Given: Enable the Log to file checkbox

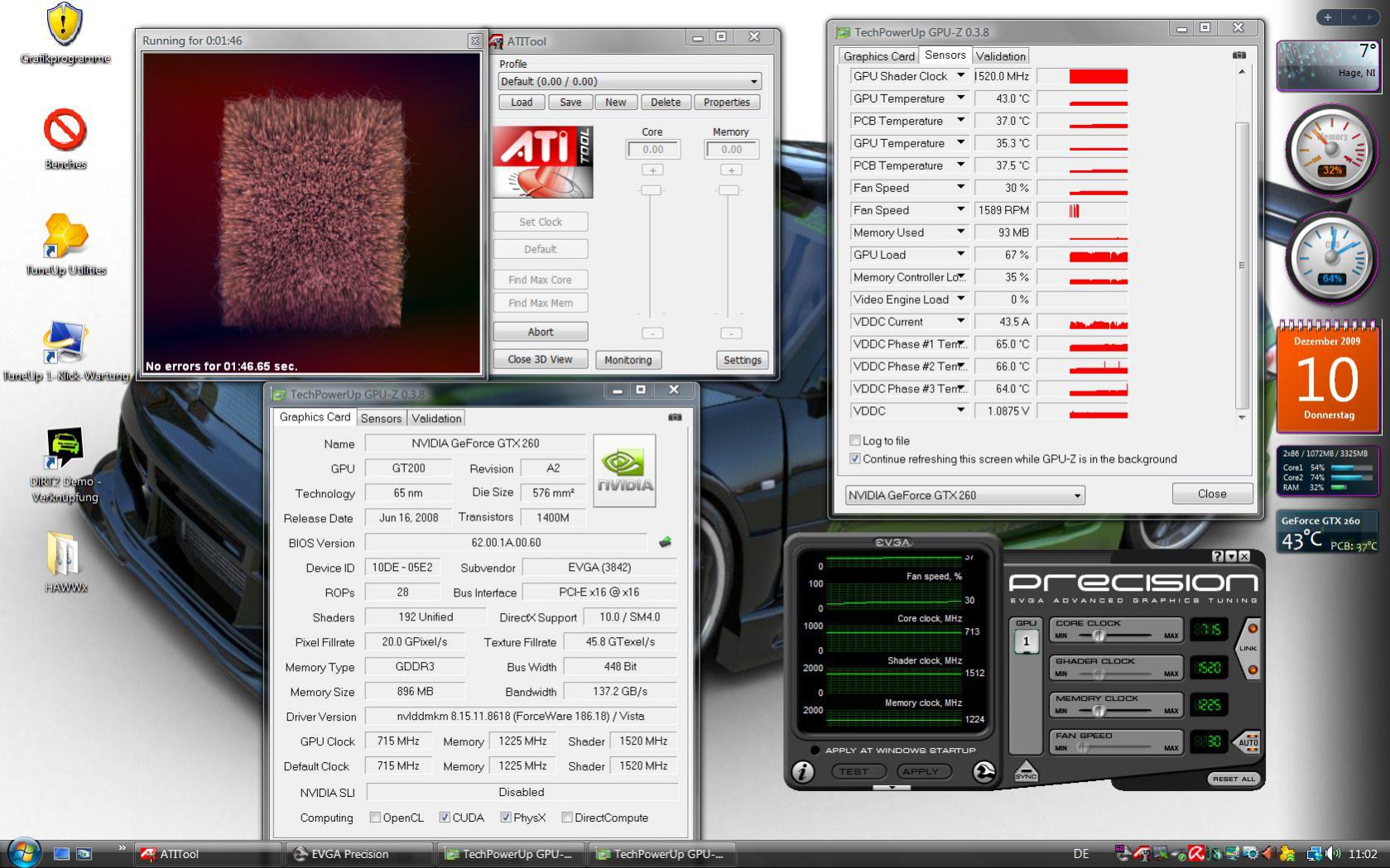Looking at the screenshot, I should point(855,440).
